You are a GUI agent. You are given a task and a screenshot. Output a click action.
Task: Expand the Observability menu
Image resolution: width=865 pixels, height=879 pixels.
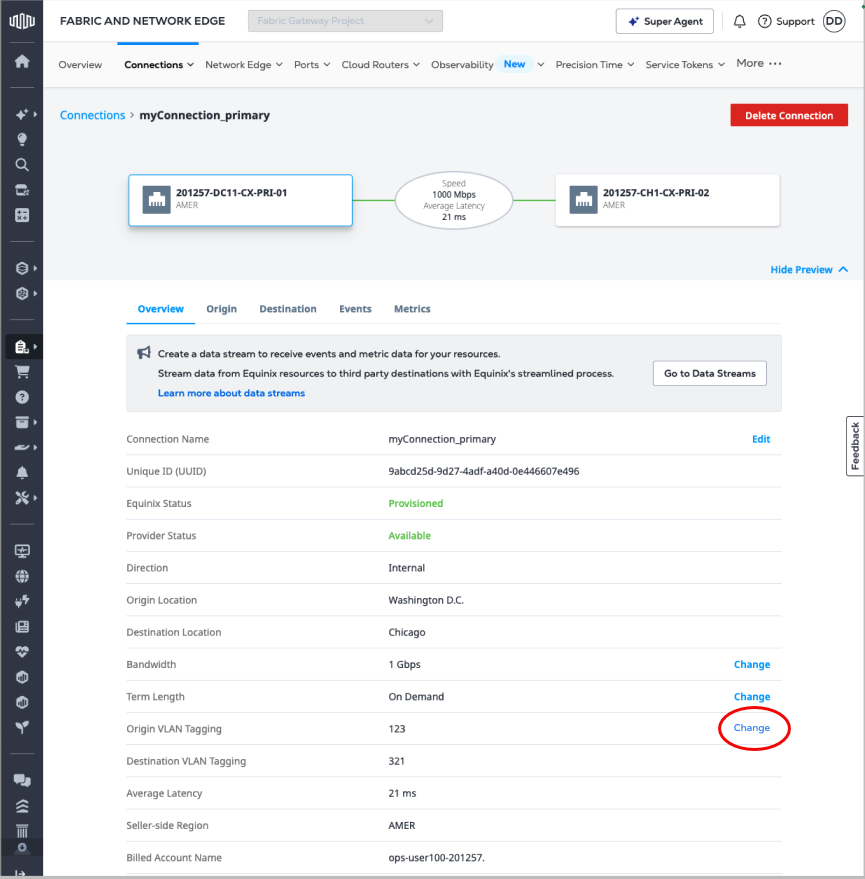point(487,64)
